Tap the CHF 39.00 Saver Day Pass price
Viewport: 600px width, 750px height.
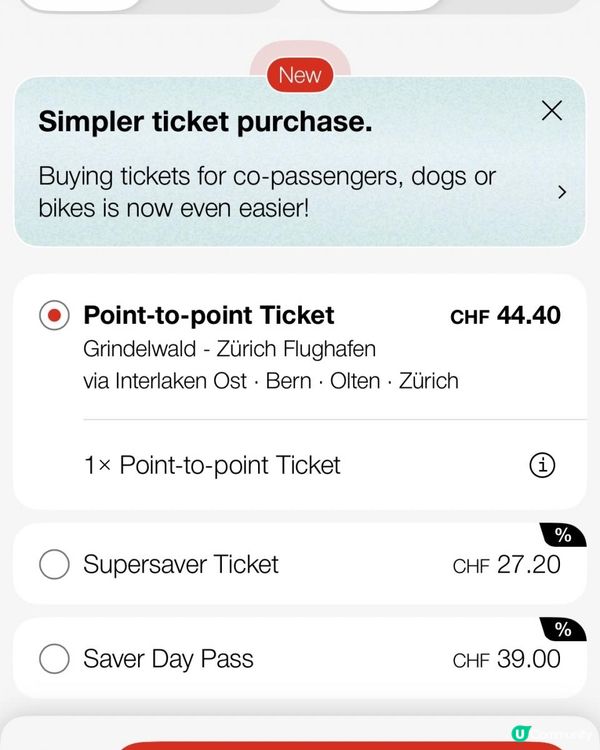tap(506, 660)
